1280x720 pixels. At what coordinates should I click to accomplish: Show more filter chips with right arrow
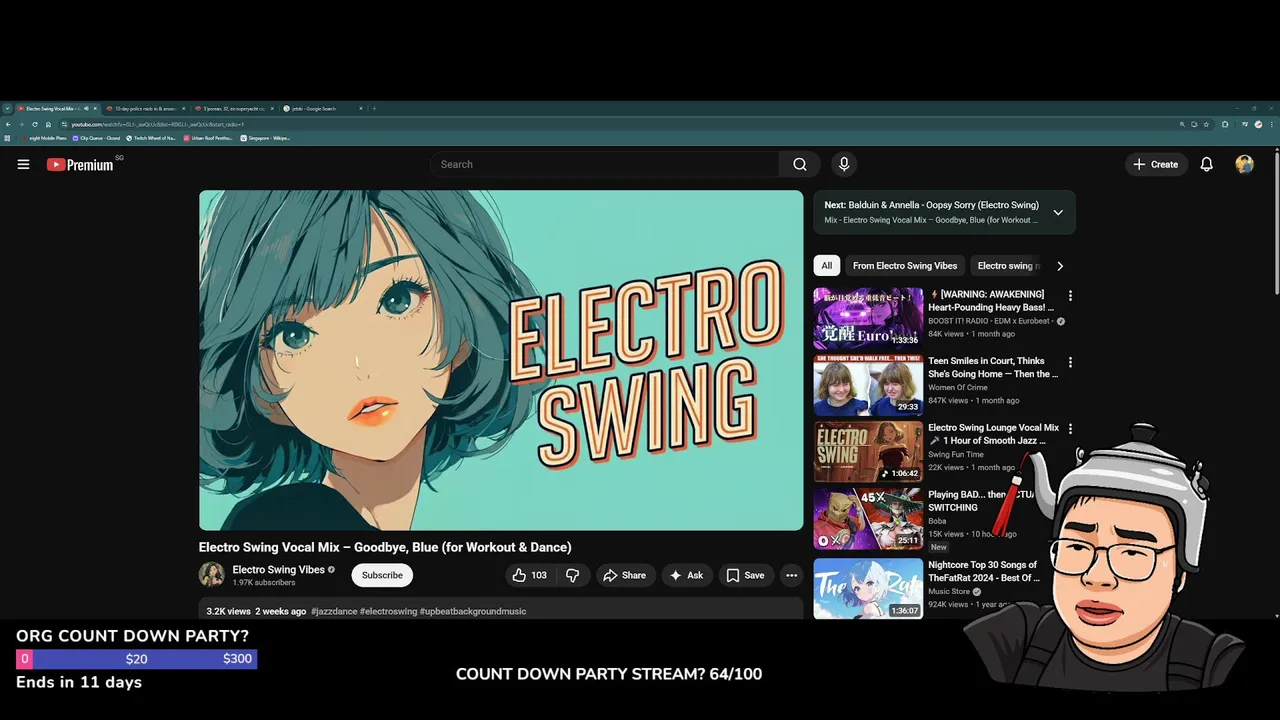point(1060,266)
